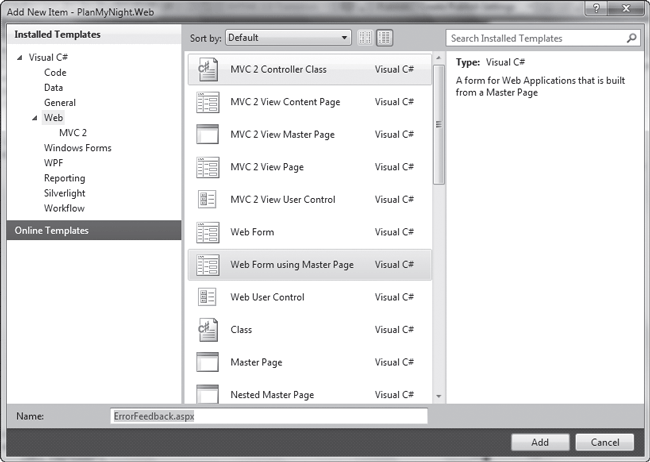The height and width of the screenshot is (462, 650).
Task: Select the Class template C# icon
Action: click(207, 330)
